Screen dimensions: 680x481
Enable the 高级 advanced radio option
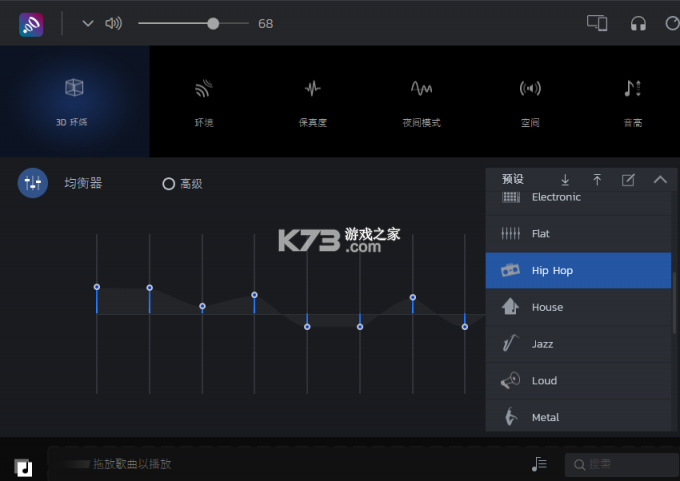point(169,184)
